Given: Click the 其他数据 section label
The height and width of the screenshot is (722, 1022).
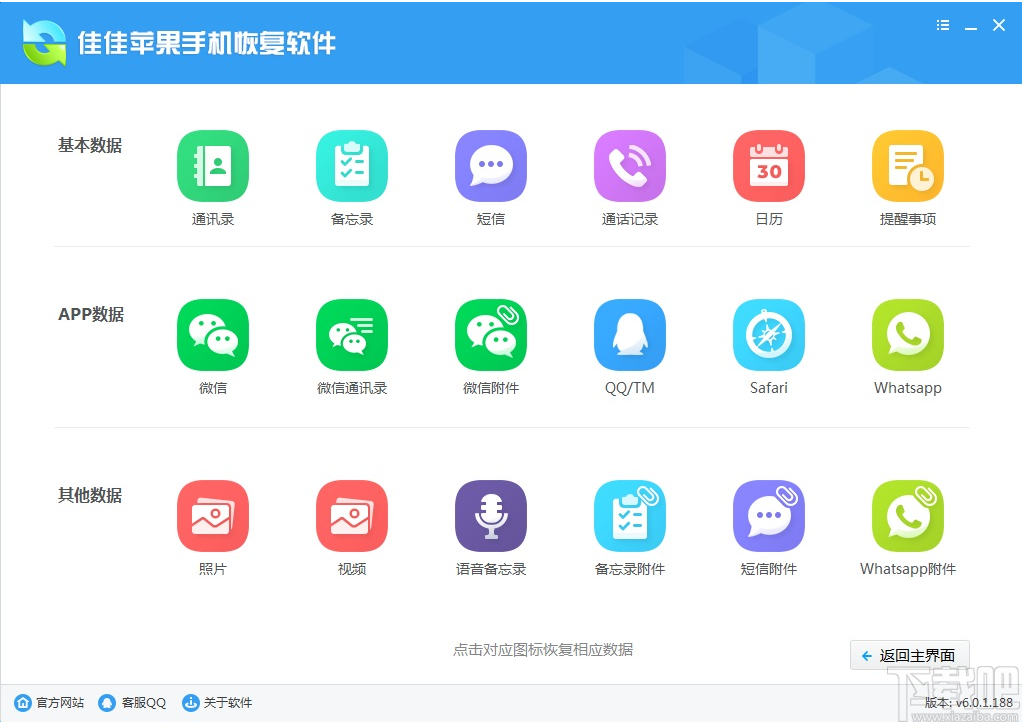Looking at the screenshot, I should click(90, 495).
